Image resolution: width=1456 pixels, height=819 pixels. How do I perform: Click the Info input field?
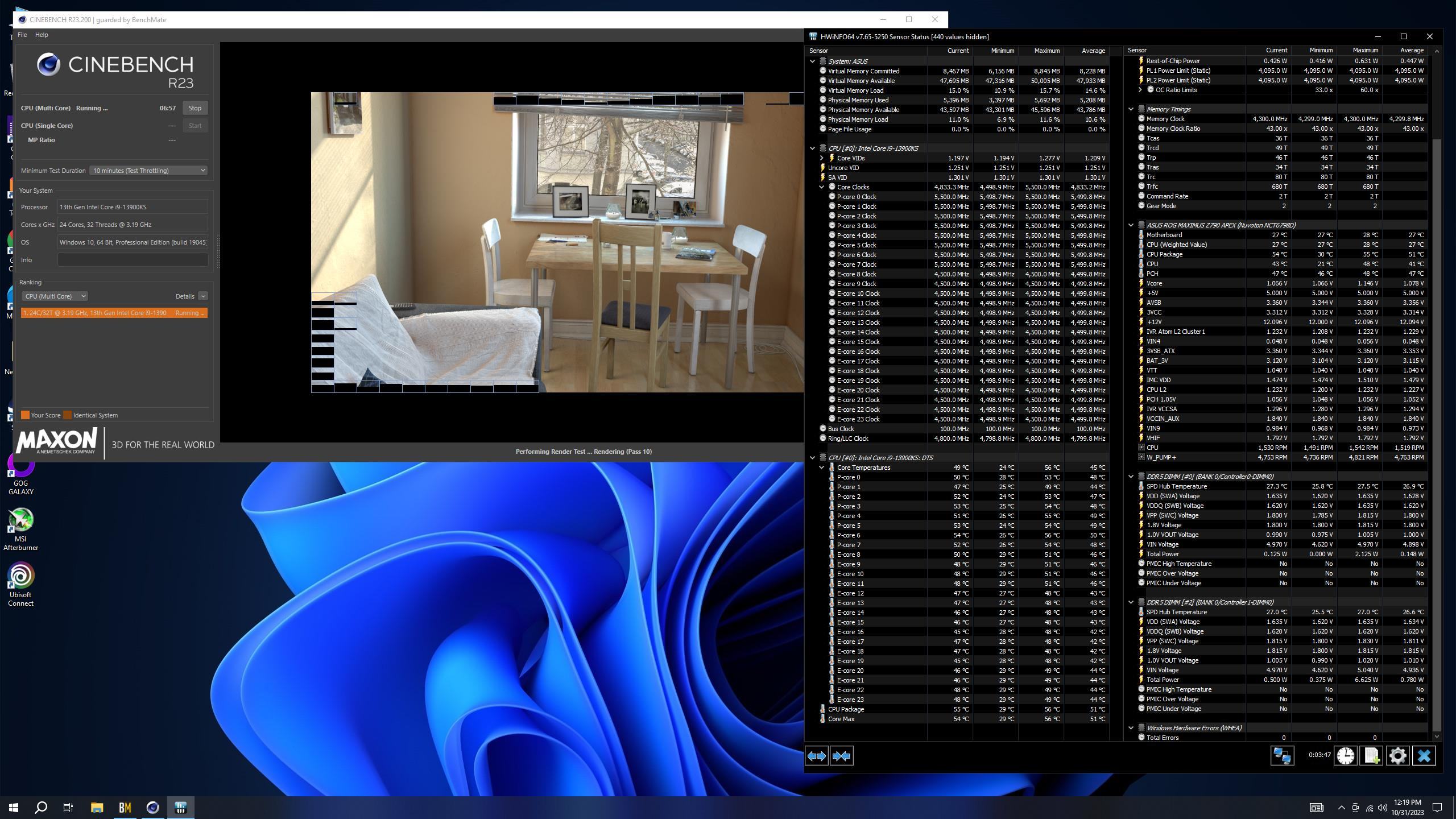[133, 260]
